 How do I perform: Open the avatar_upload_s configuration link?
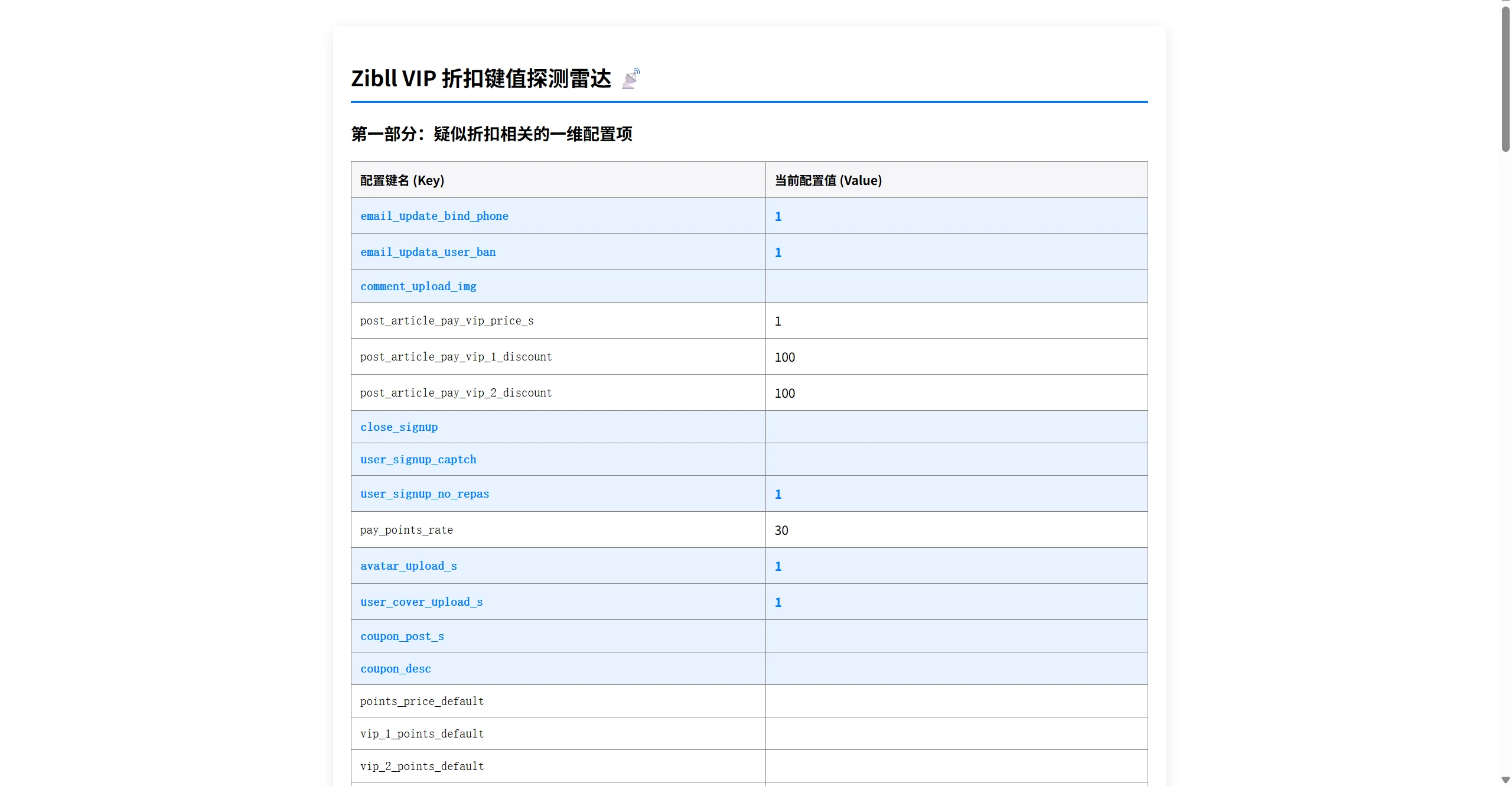click(408, 566)
